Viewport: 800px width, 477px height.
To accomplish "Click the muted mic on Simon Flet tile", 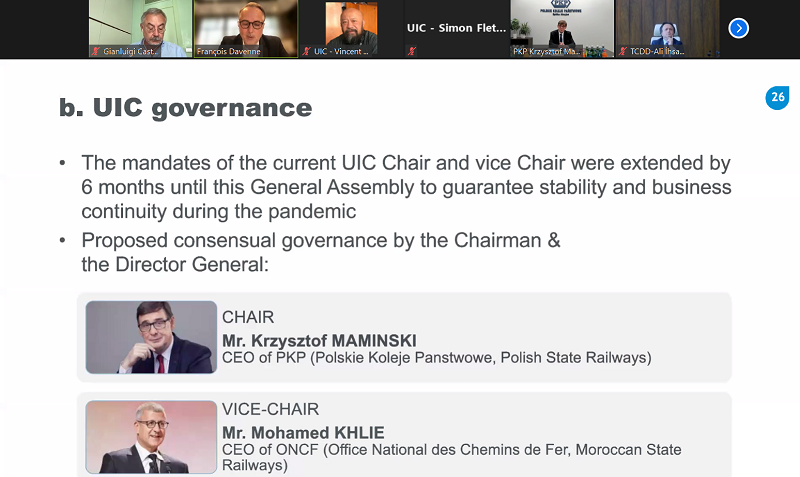I will 412,51.
